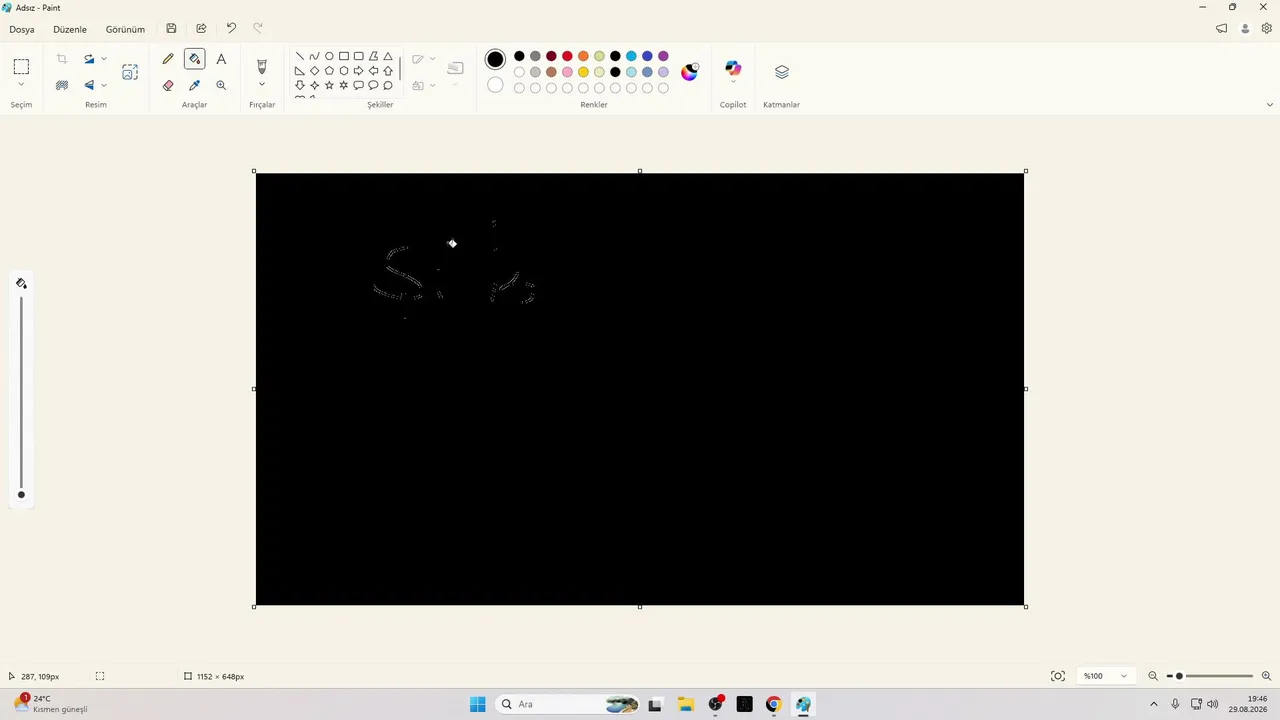Choose the Hexagon shape
Image resolution: width=1280 pixels, height=720 pixels.
pyautogui.click(x=344, y=71)
